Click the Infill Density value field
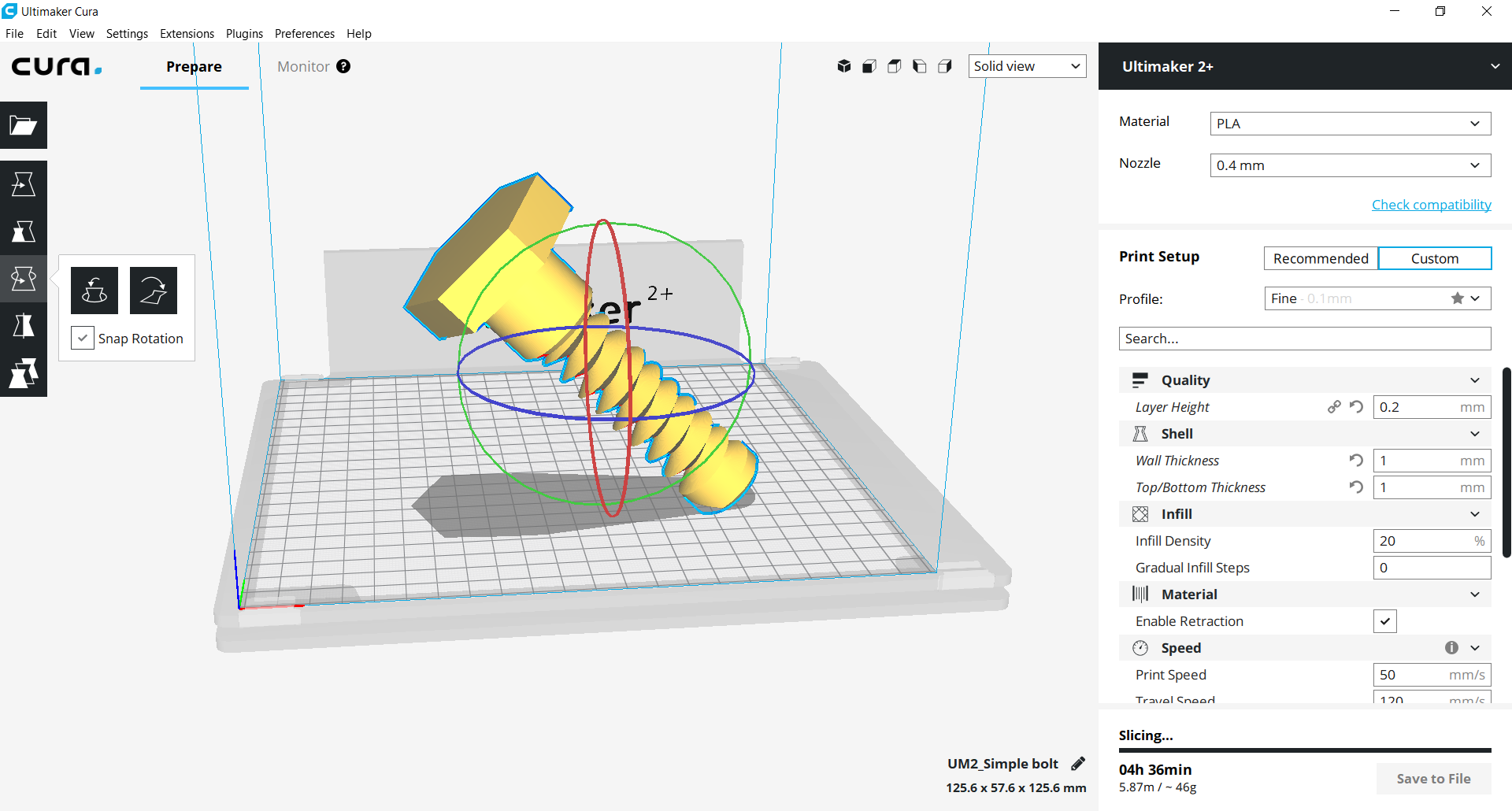This screenshot has height=811, width=1512. (1432, 541)
